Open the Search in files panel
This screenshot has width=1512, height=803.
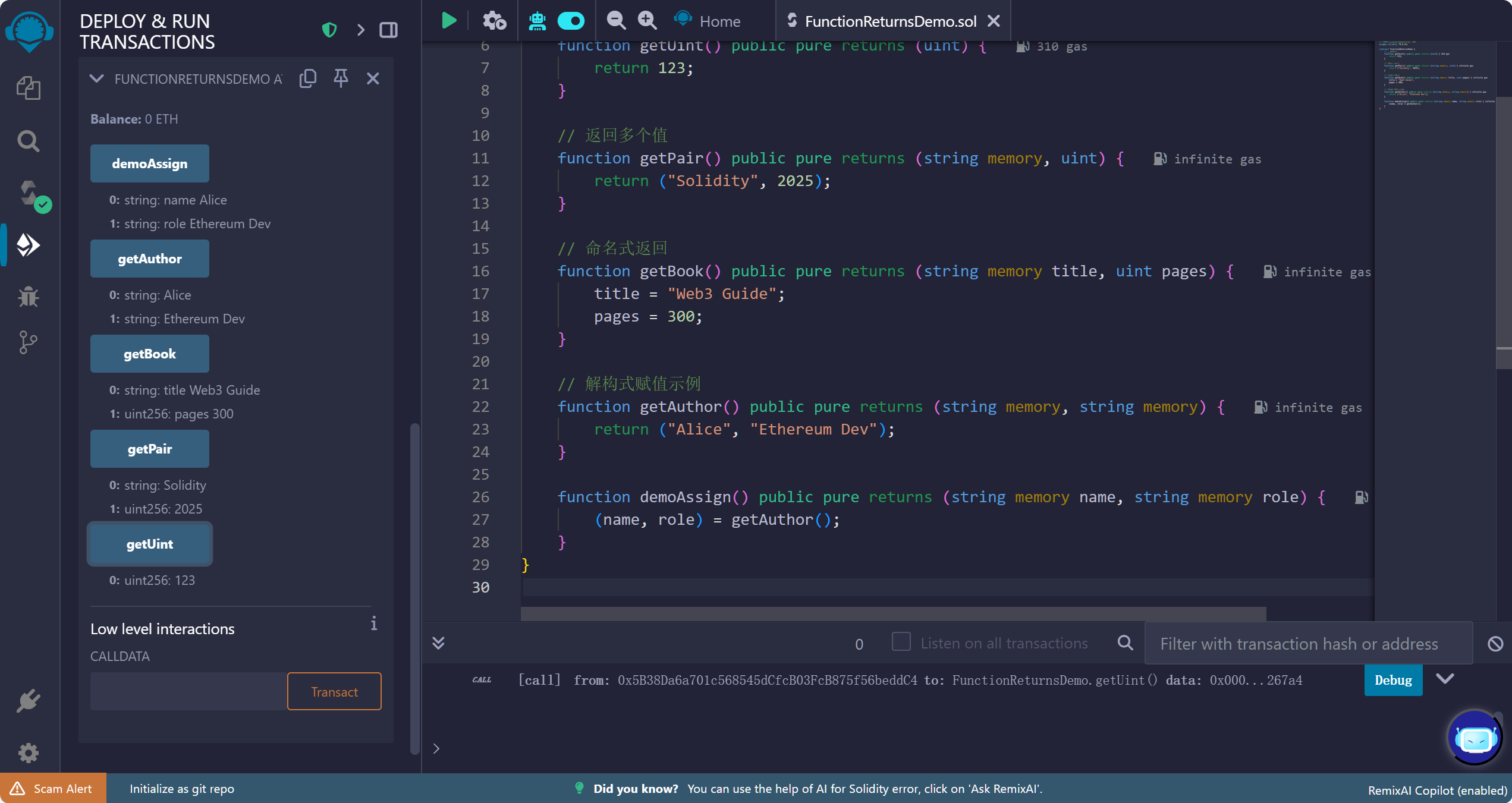pos(29,141)
